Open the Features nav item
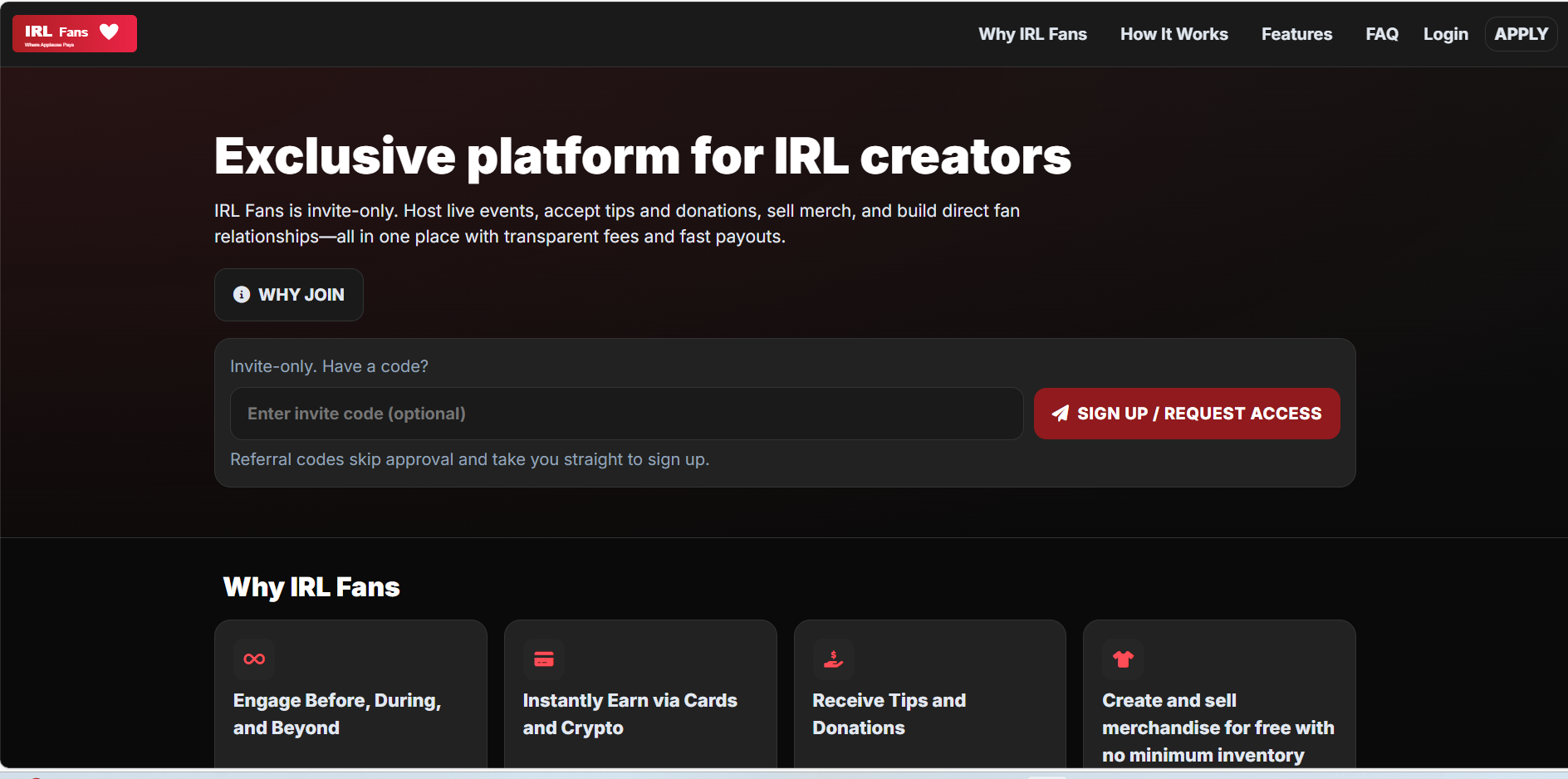1568x779 pixels. click(1296, 34)
